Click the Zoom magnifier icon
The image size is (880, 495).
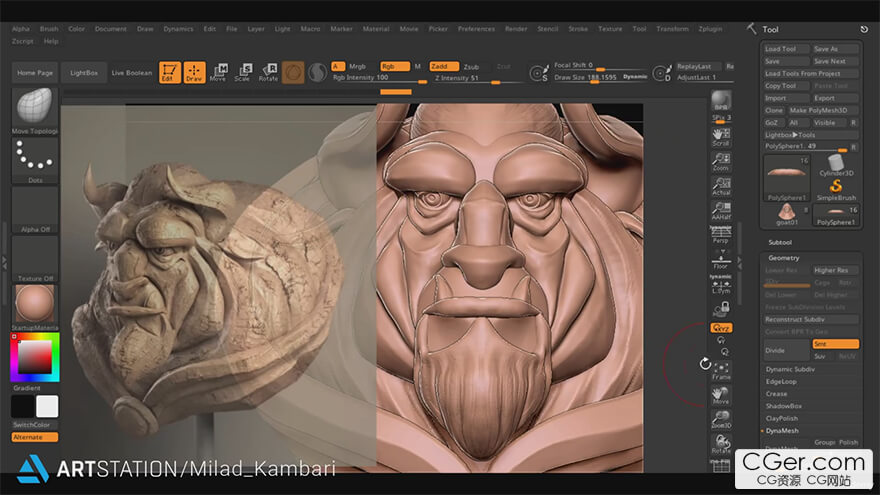(721, 162)
